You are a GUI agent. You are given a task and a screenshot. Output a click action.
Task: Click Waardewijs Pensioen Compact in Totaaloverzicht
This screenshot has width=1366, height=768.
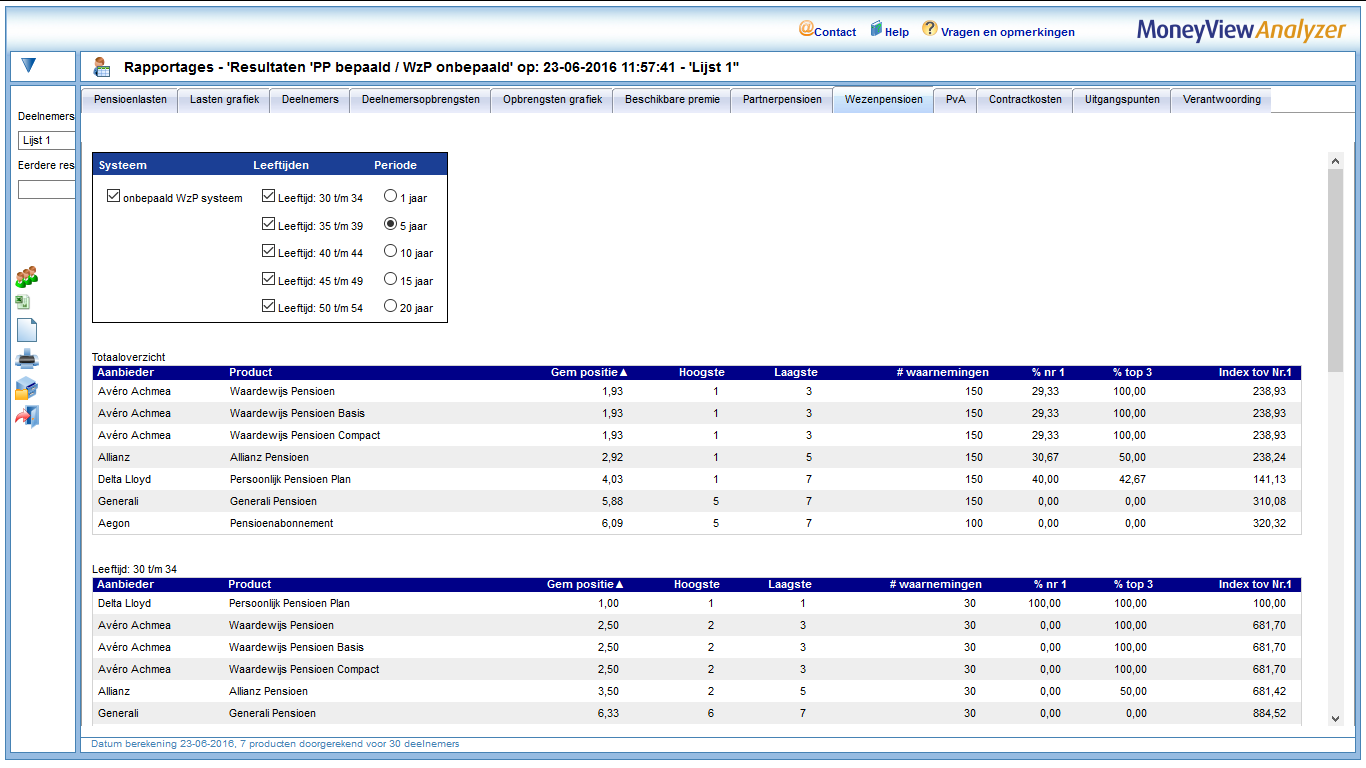304,435
